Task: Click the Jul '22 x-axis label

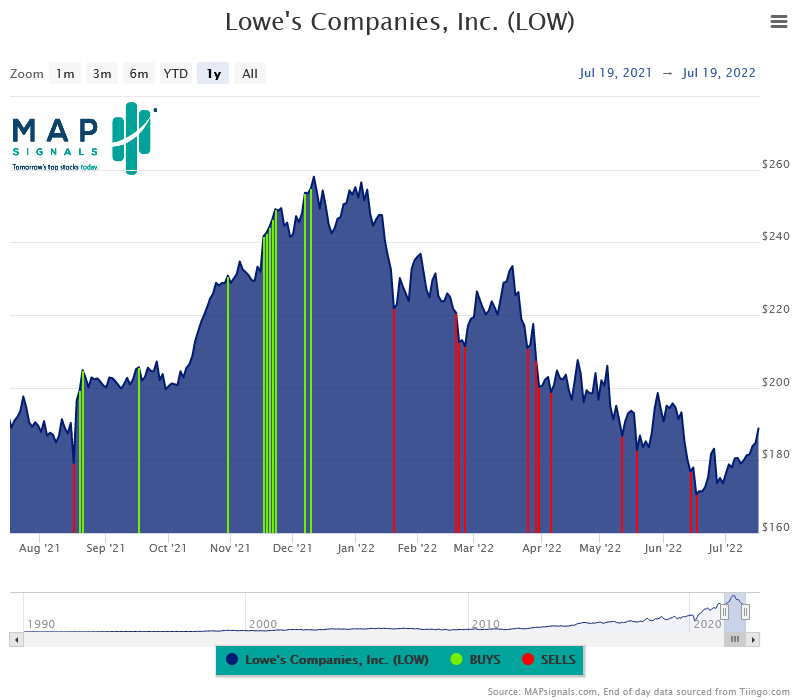Action: (x=725, y=548)
